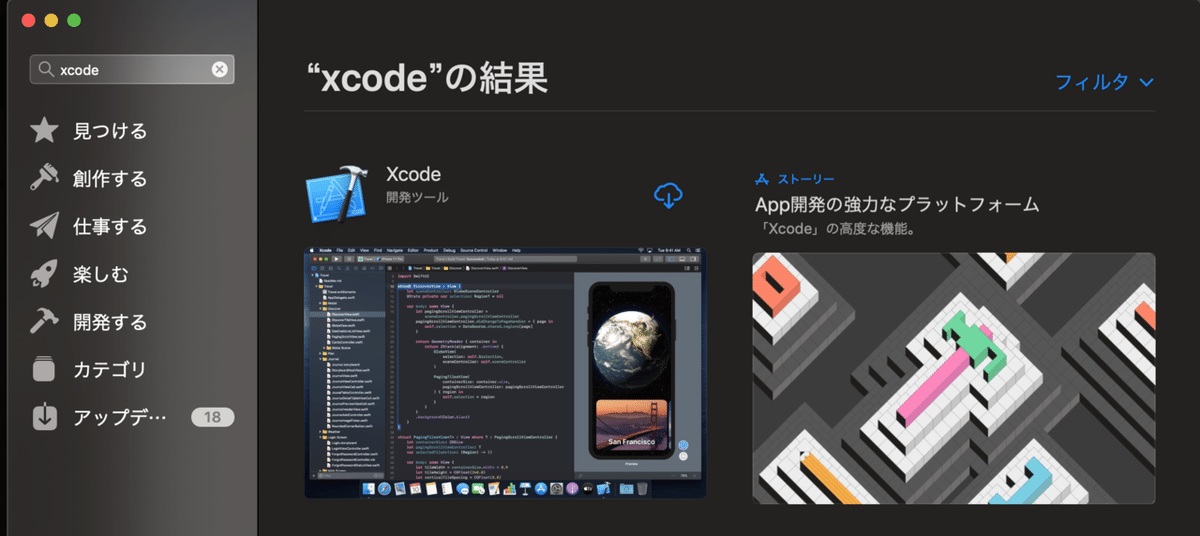
Task: Click the paper plane icon for 仕事する
Action: 44,227
